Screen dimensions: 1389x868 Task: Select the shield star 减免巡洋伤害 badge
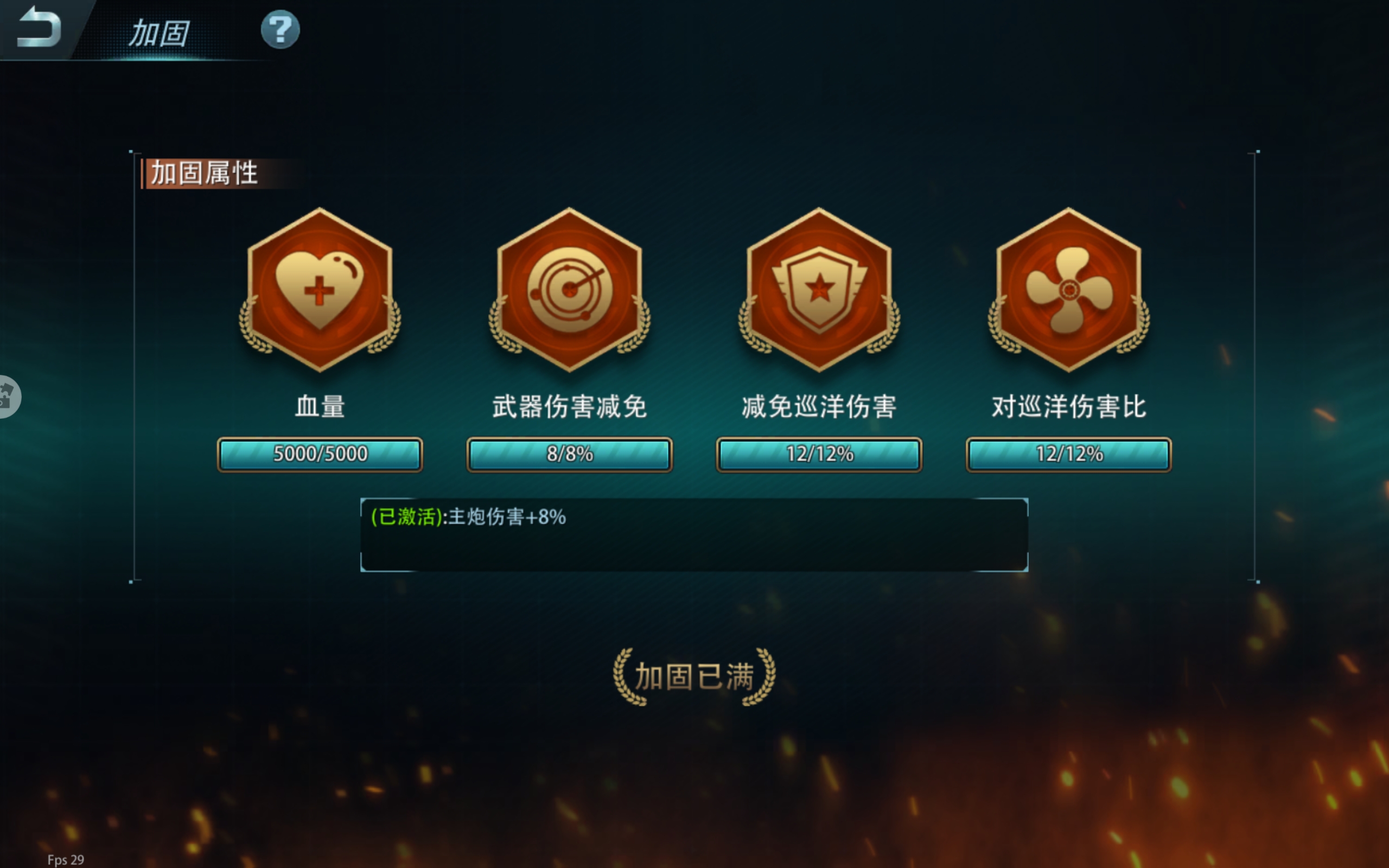[x=819, y=290]
